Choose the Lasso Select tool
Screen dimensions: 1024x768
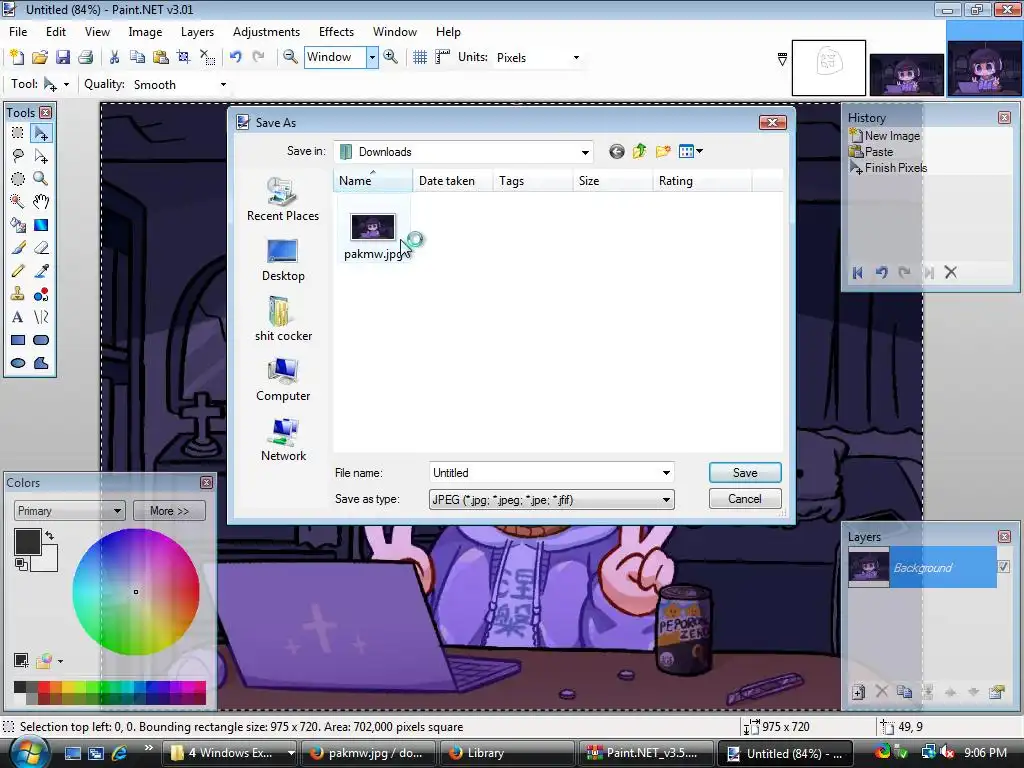18,156
